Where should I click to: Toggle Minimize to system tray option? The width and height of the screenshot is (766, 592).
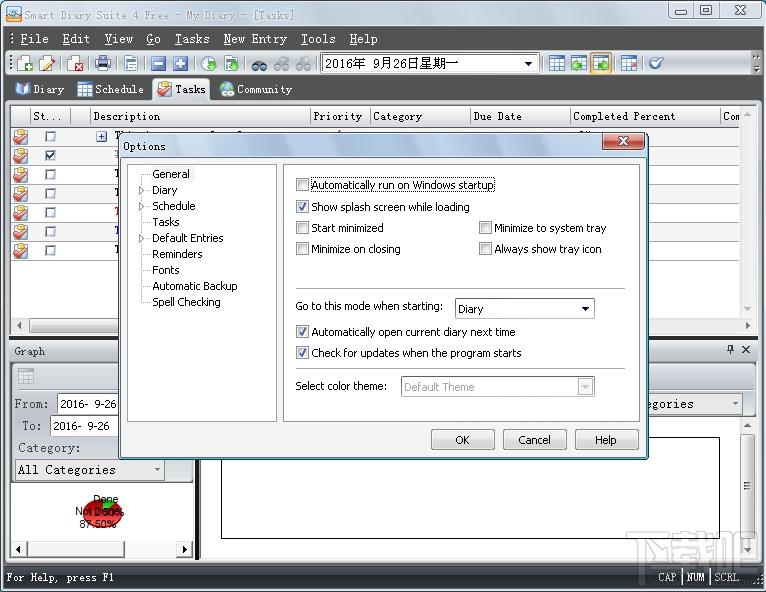point(486,228)
